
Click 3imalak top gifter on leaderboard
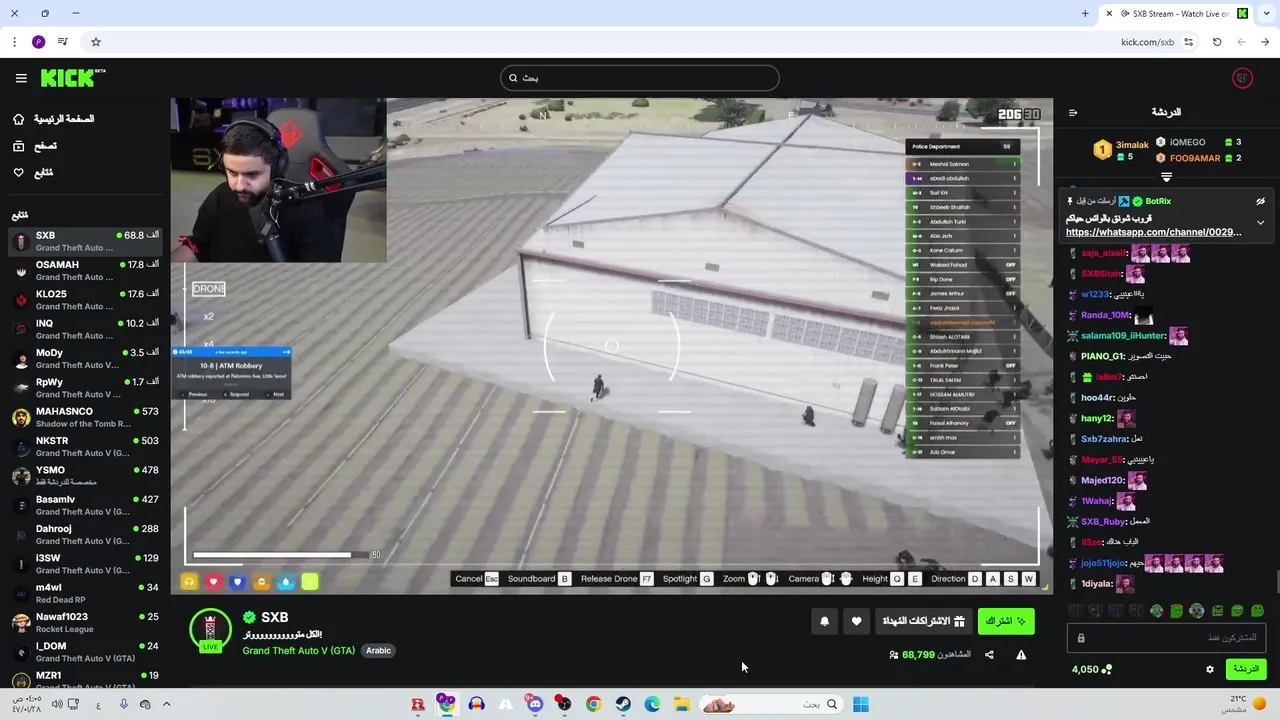tap(1122, 150)
